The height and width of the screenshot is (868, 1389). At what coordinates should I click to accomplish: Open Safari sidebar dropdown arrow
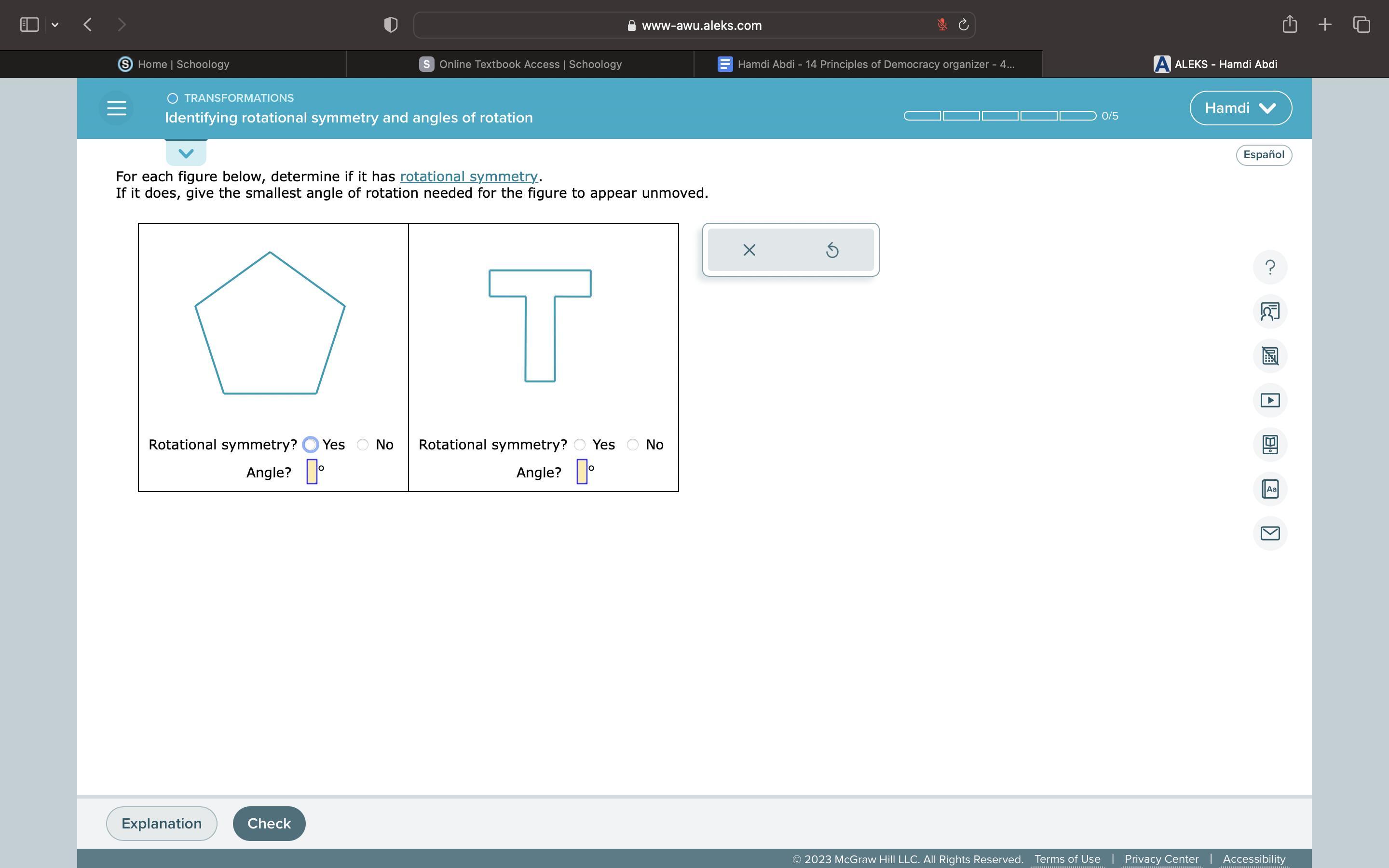(55, 25)
